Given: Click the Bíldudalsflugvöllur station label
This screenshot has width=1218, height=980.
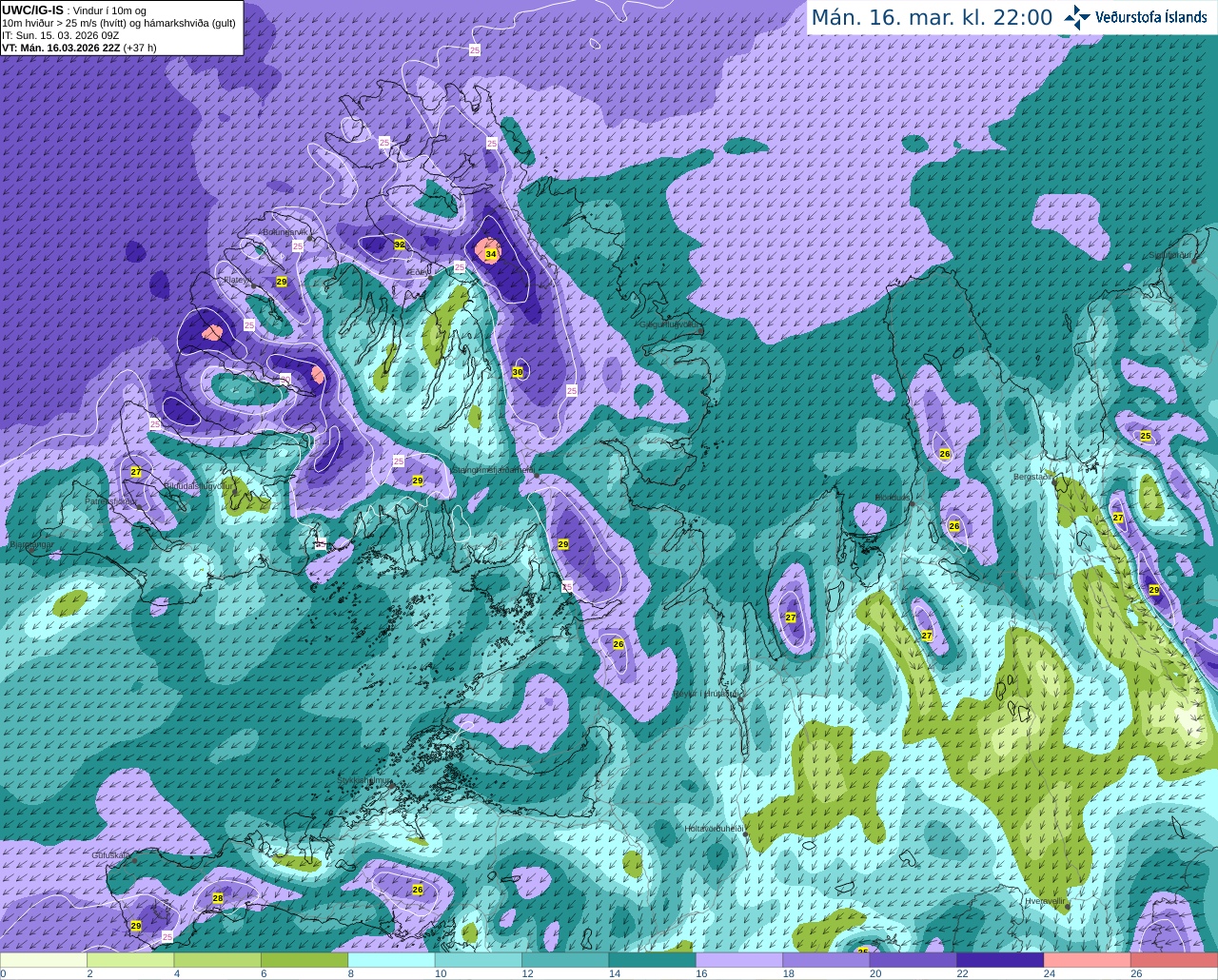Looking at the screenshot, I should (198, 485).
